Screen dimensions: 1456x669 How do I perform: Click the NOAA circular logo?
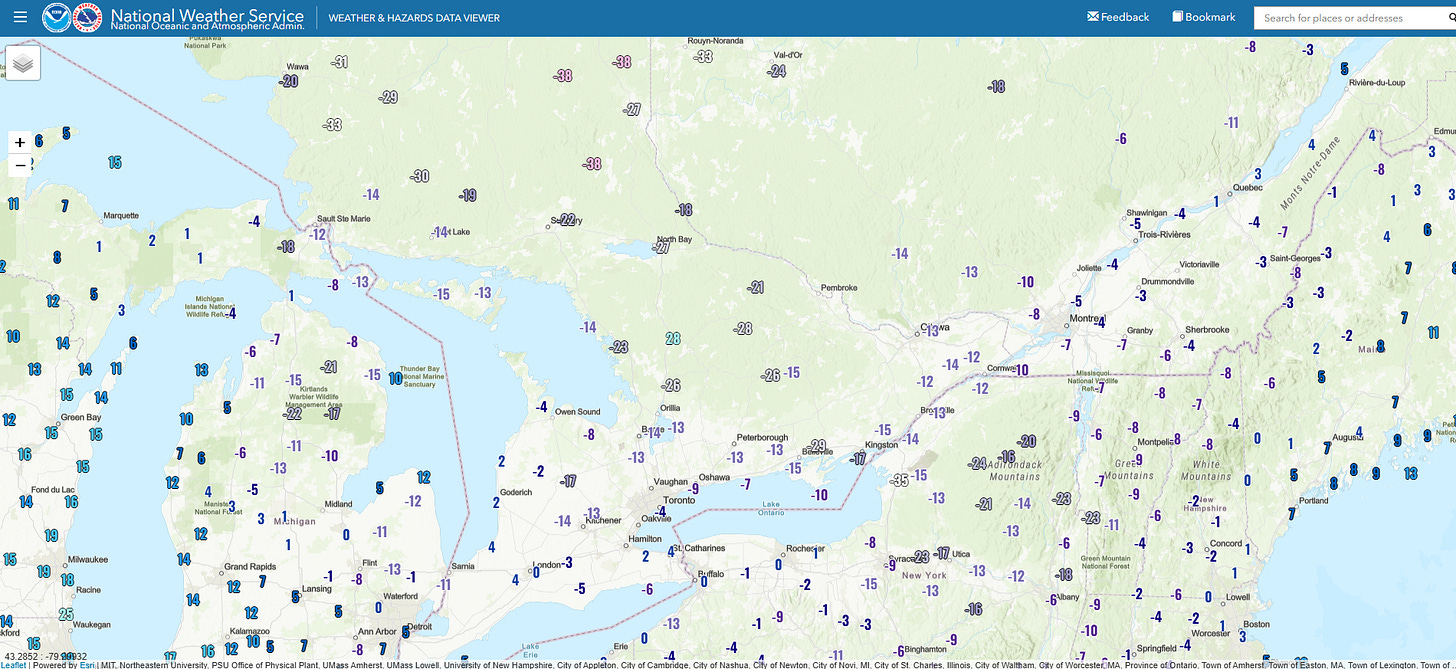(56, 17)
